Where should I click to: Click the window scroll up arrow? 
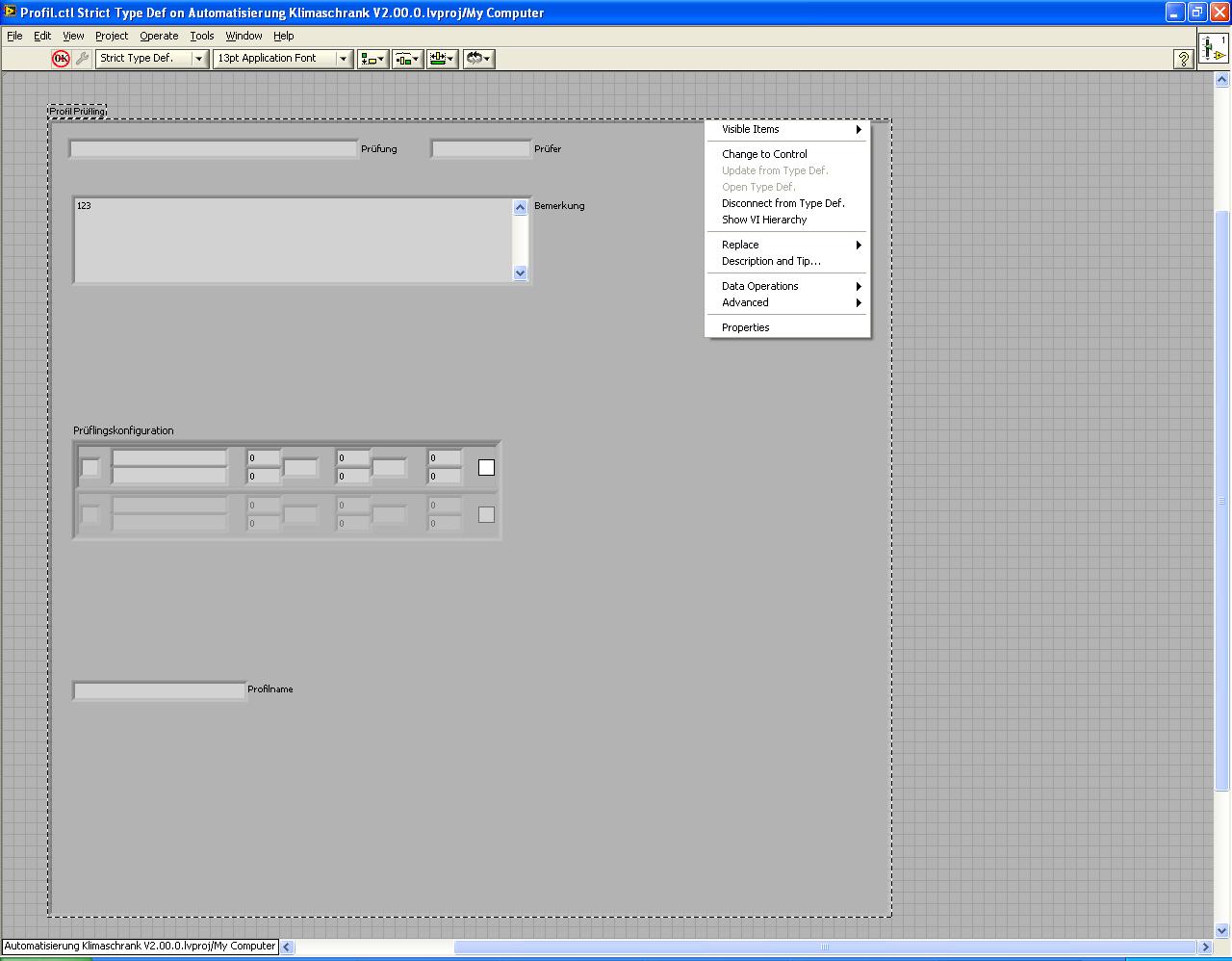pyautogui.click(x=1222, y=80)
